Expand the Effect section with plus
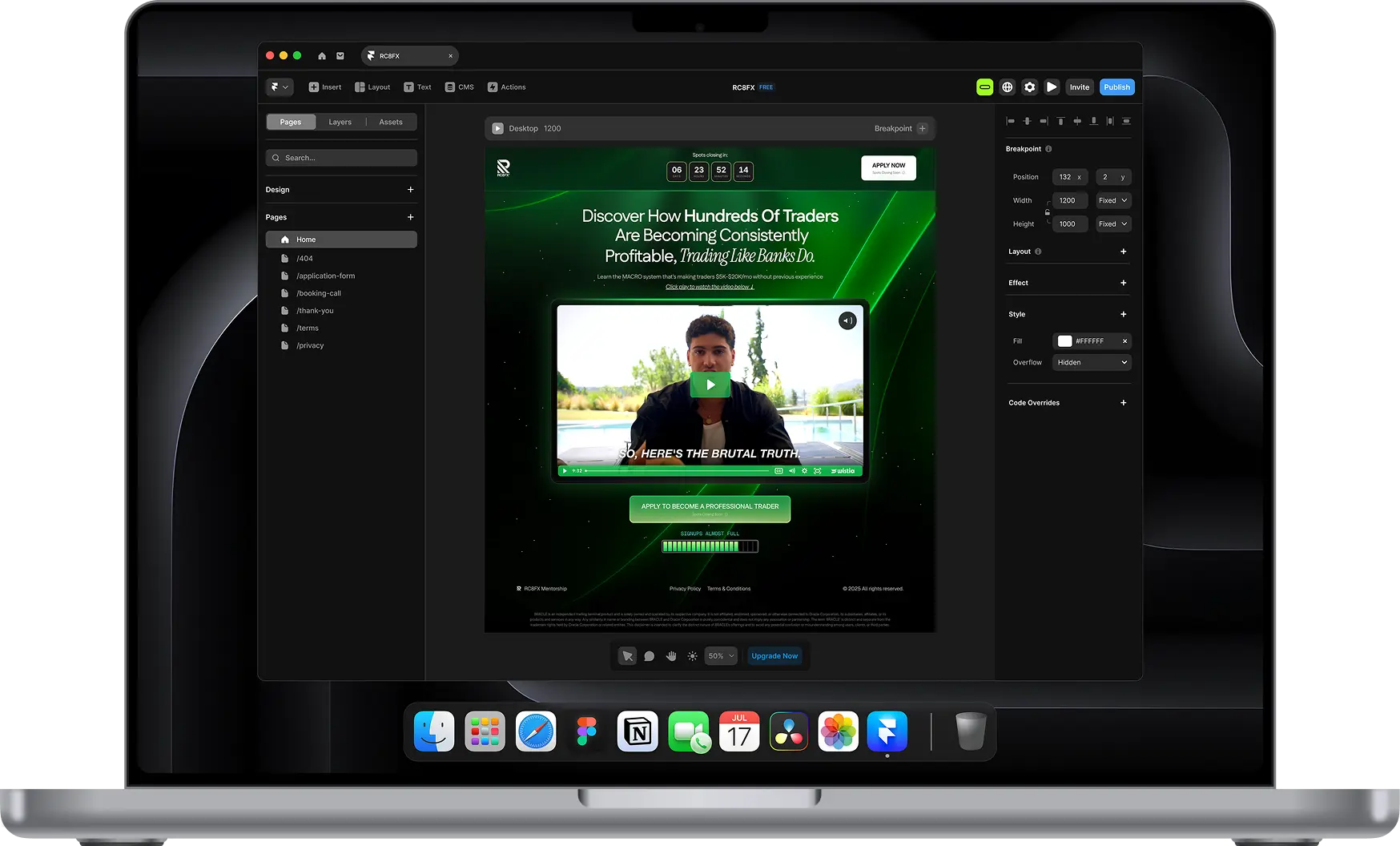The image size is (1400, 846). coord(1123,283)
